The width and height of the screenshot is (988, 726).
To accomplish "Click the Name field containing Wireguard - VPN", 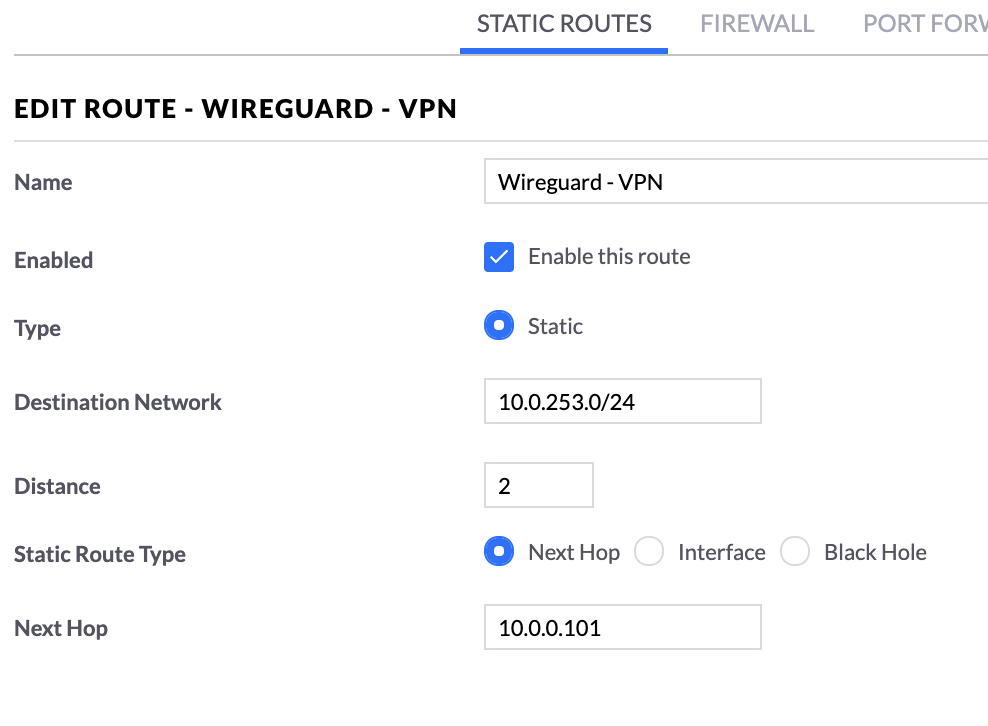I will tap(736, 182).
